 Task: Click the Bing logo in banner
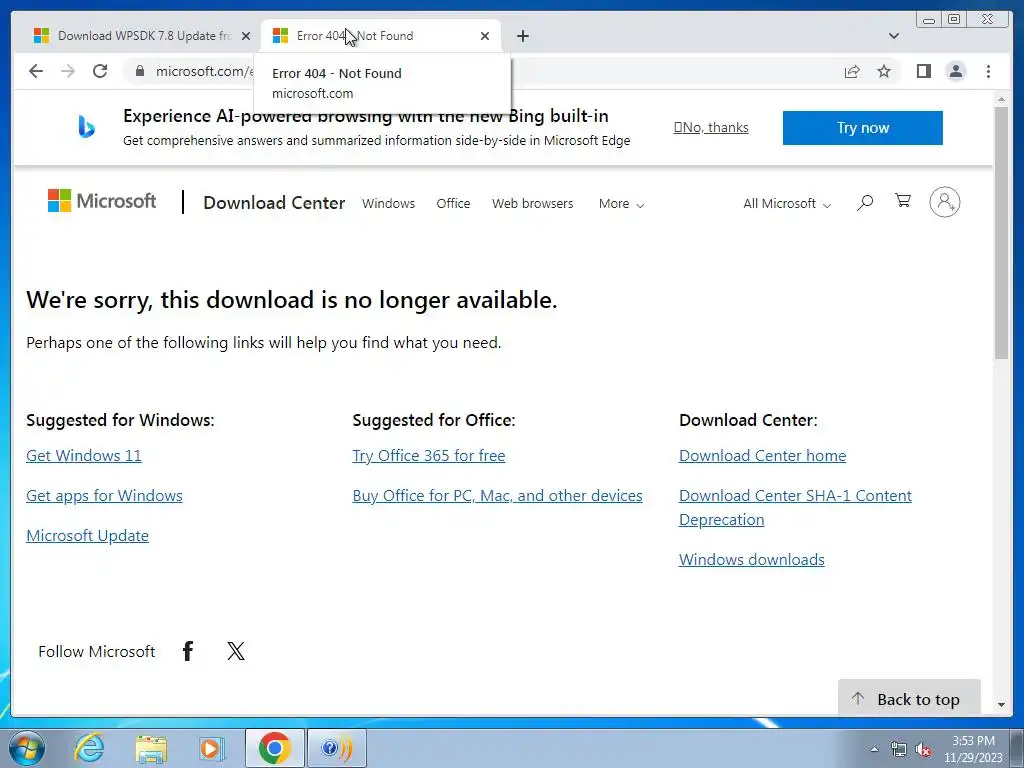click(x=86, y=126)
